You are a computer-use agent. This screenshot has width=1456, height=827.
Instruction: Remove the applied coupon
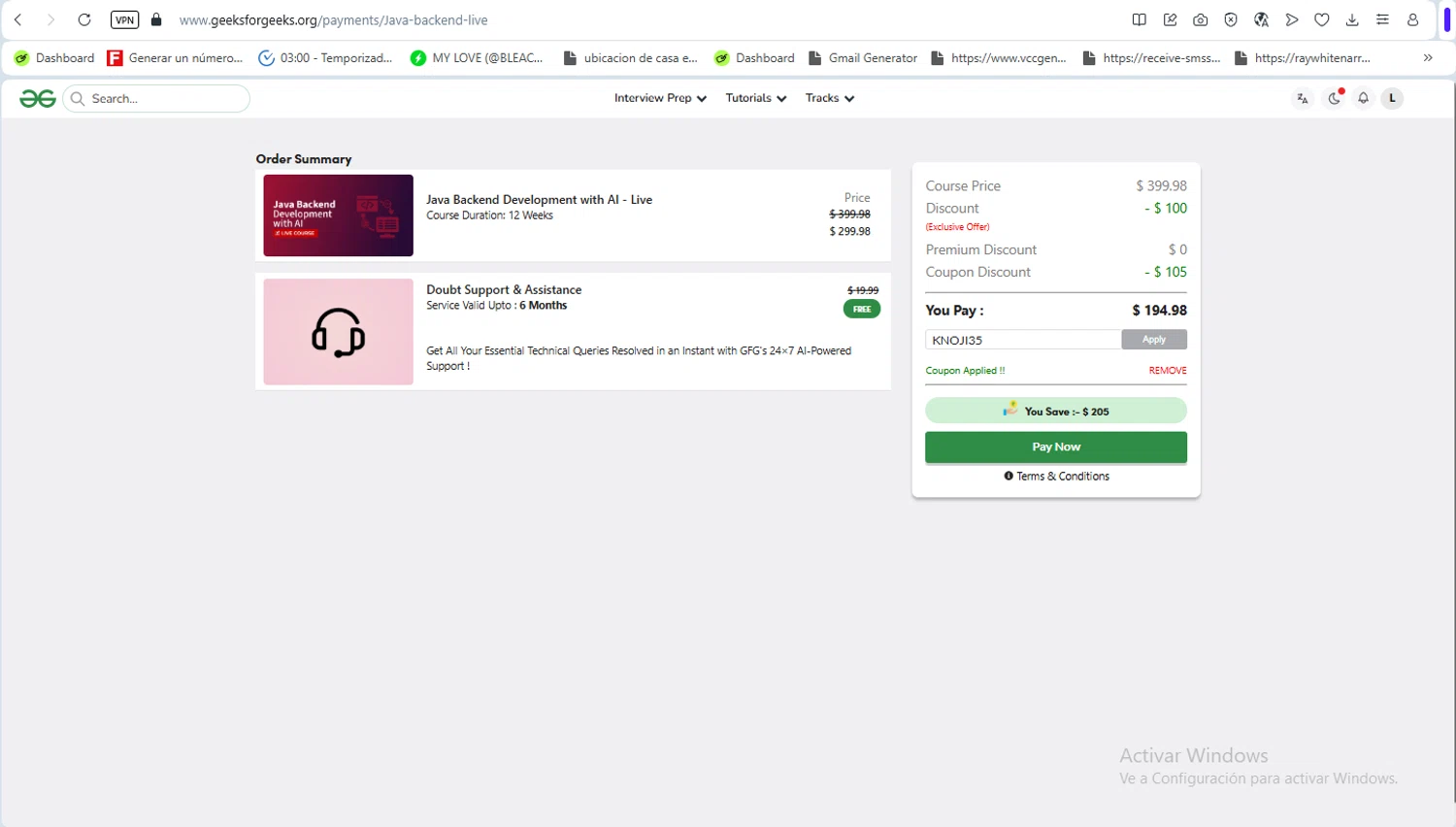(x=1168, y=371)
